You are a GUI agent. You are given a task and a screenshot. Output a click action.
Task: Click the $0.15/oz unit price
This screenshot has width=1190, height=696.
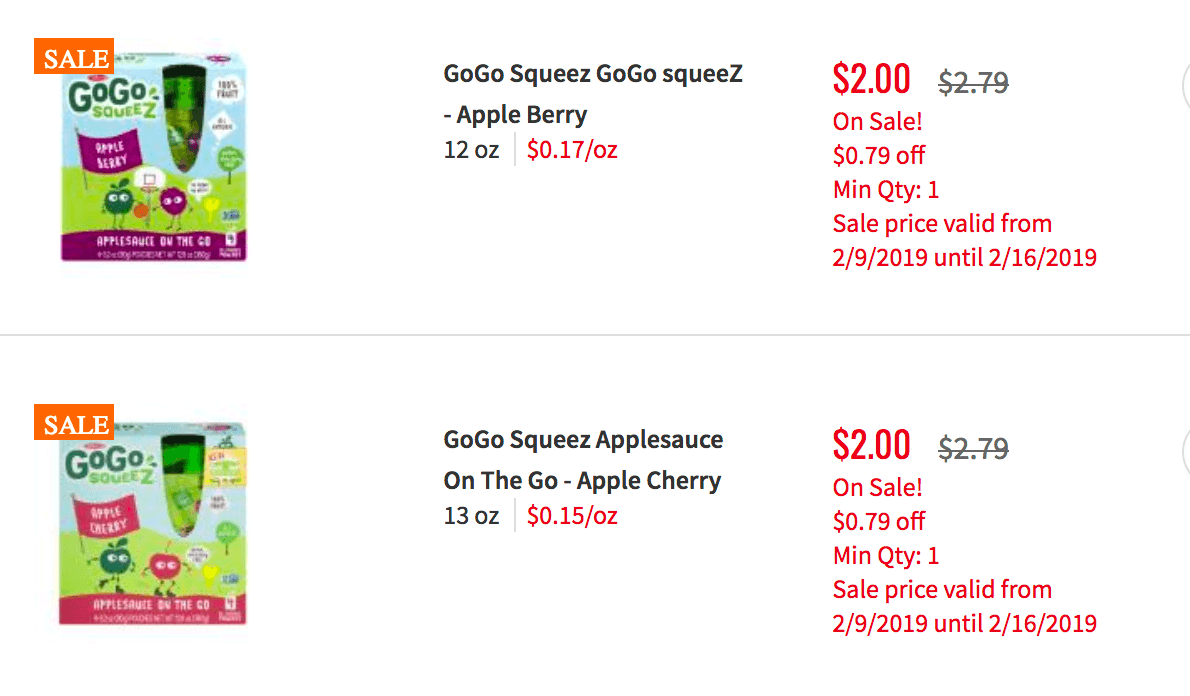(572, 515)
